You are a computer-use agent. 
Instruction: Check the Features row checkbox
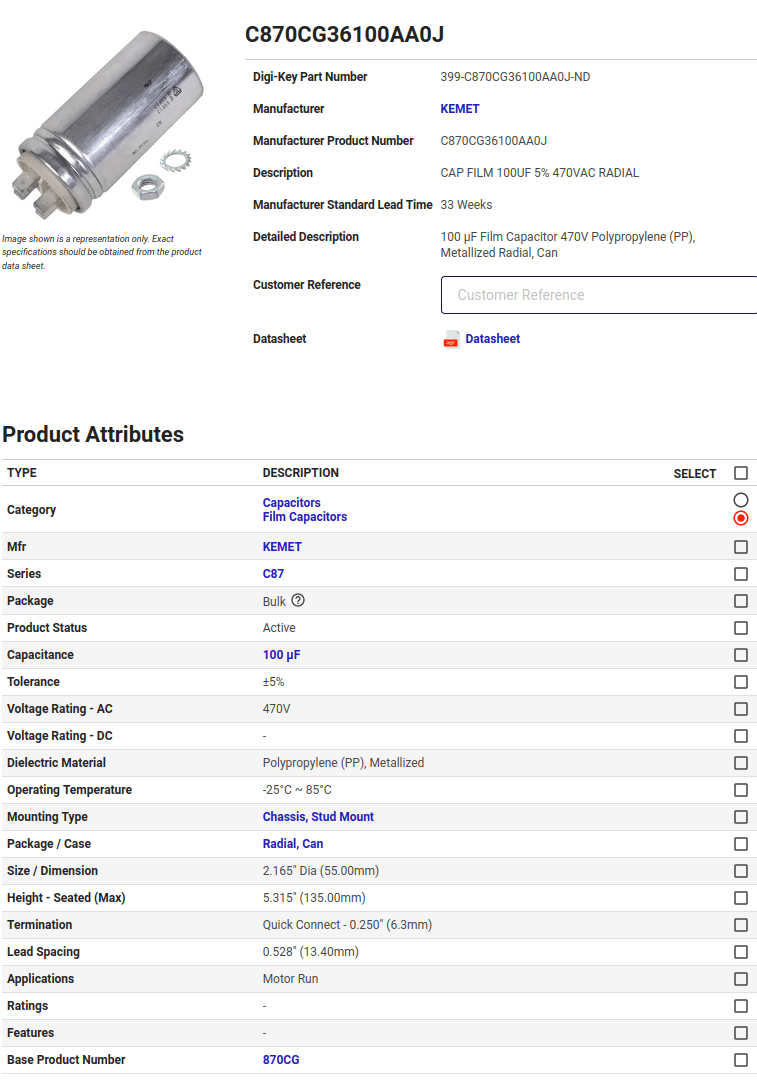pos(741,1033)
